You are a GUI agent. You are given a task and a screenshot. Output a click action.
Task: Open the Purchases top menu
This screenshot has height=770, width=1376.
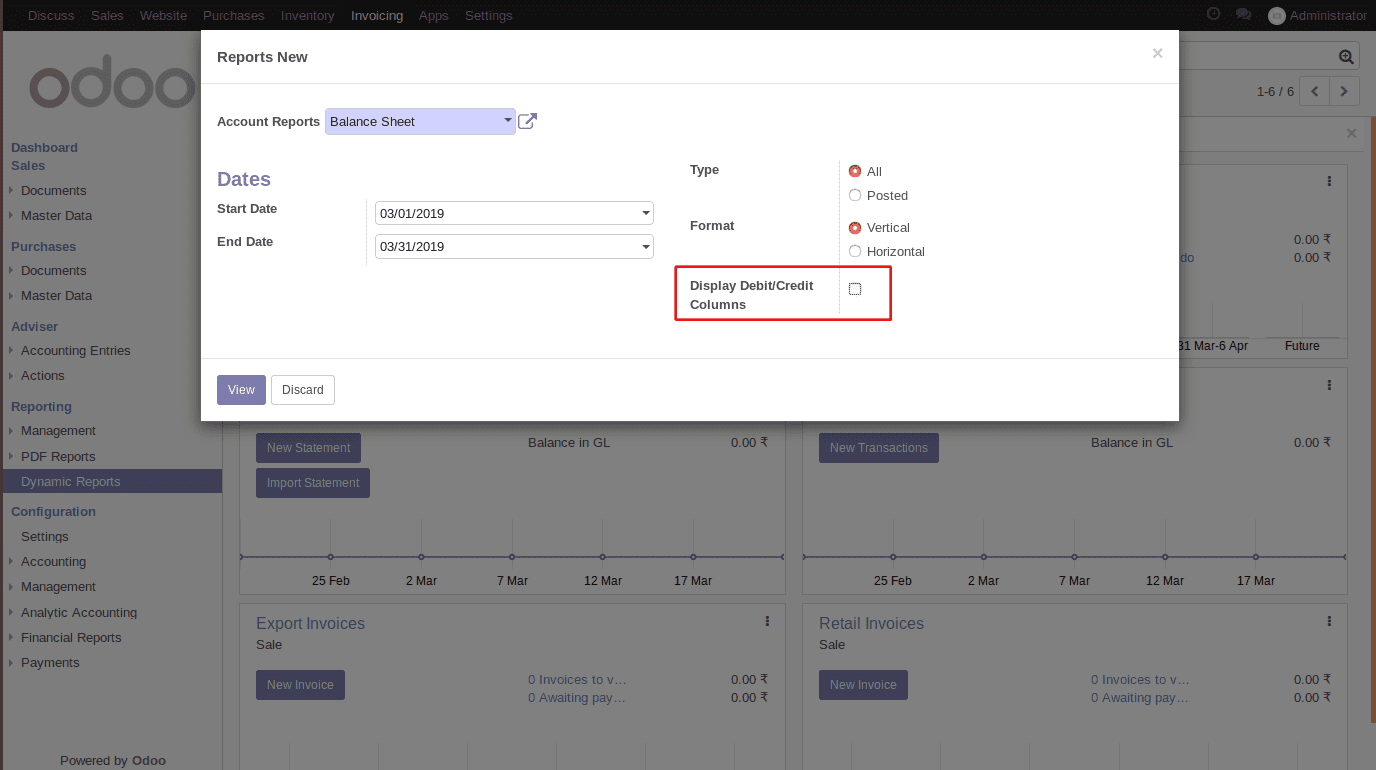point(234,15)
